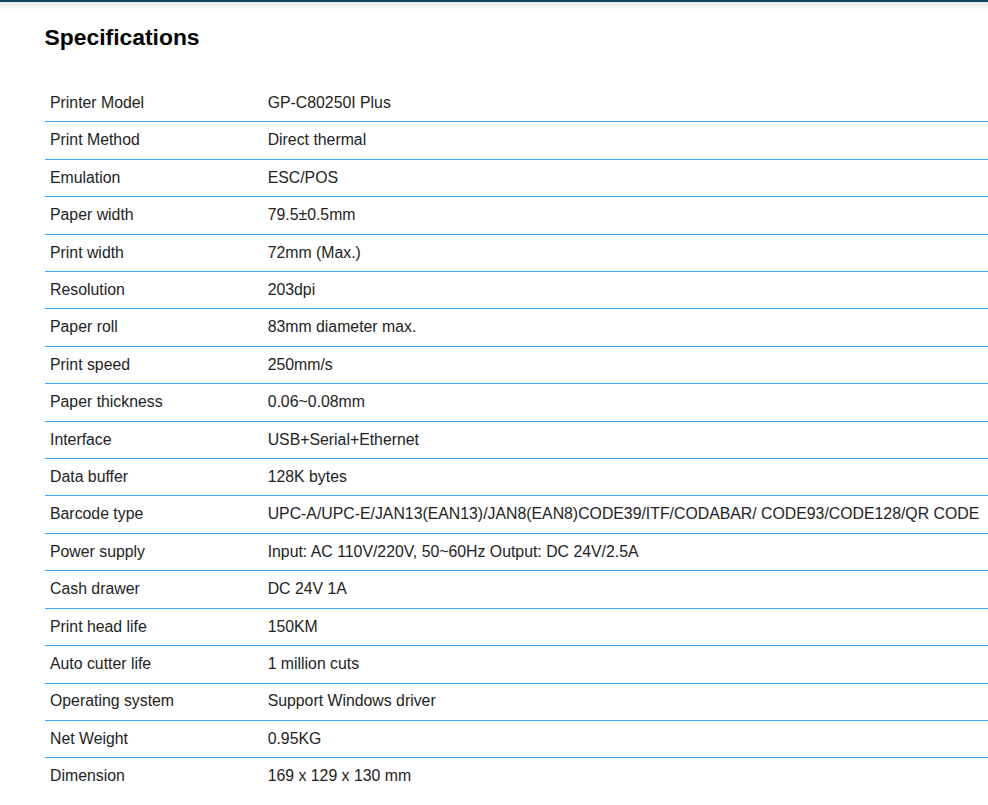The image size is (988, 805).
Task: Click the 169 x 129 x 130 mm dimension
Action: 339,776
